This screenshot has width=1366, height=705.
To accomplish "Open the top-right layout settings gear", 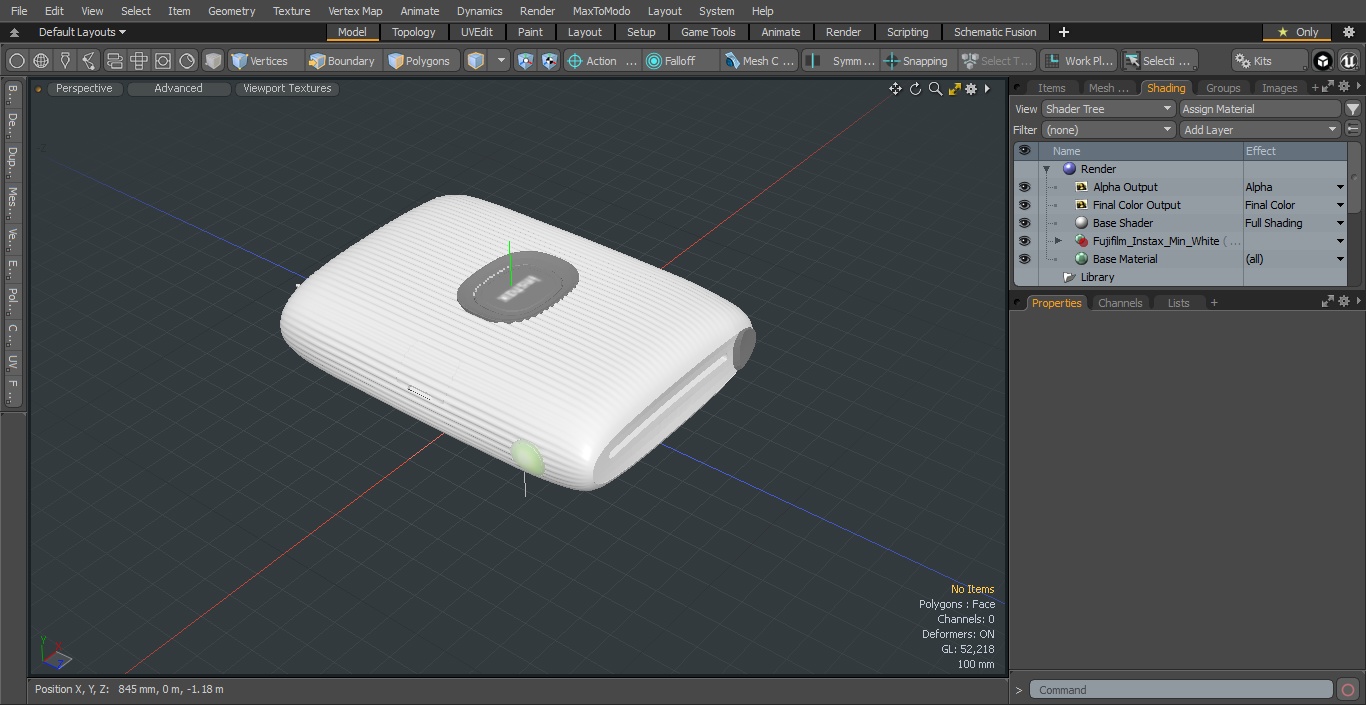I will pyautogui.click(x=1349, y=32).
